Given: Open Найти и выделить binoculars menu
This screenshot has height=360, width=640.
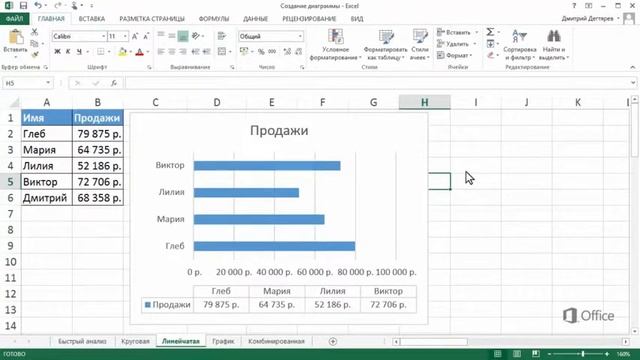Looking at the screenshot, I should [x=554, y=45].
